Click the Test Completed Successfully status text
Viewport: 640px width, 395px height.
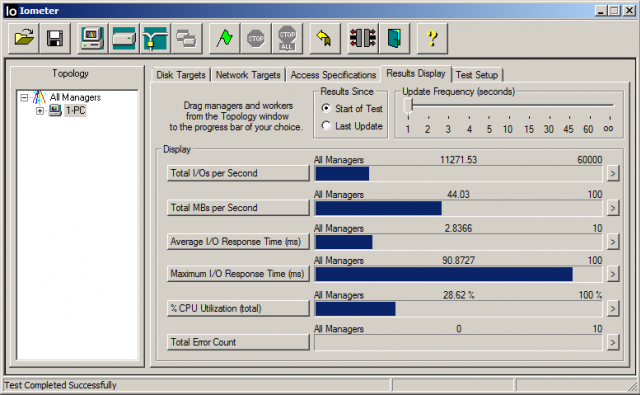coord(60,385)
